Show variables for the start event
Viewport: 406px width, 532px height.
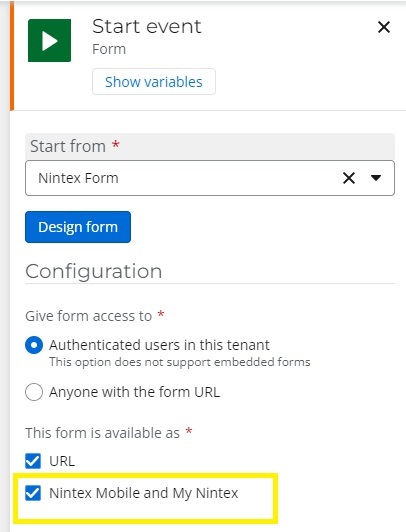(154, 82)
